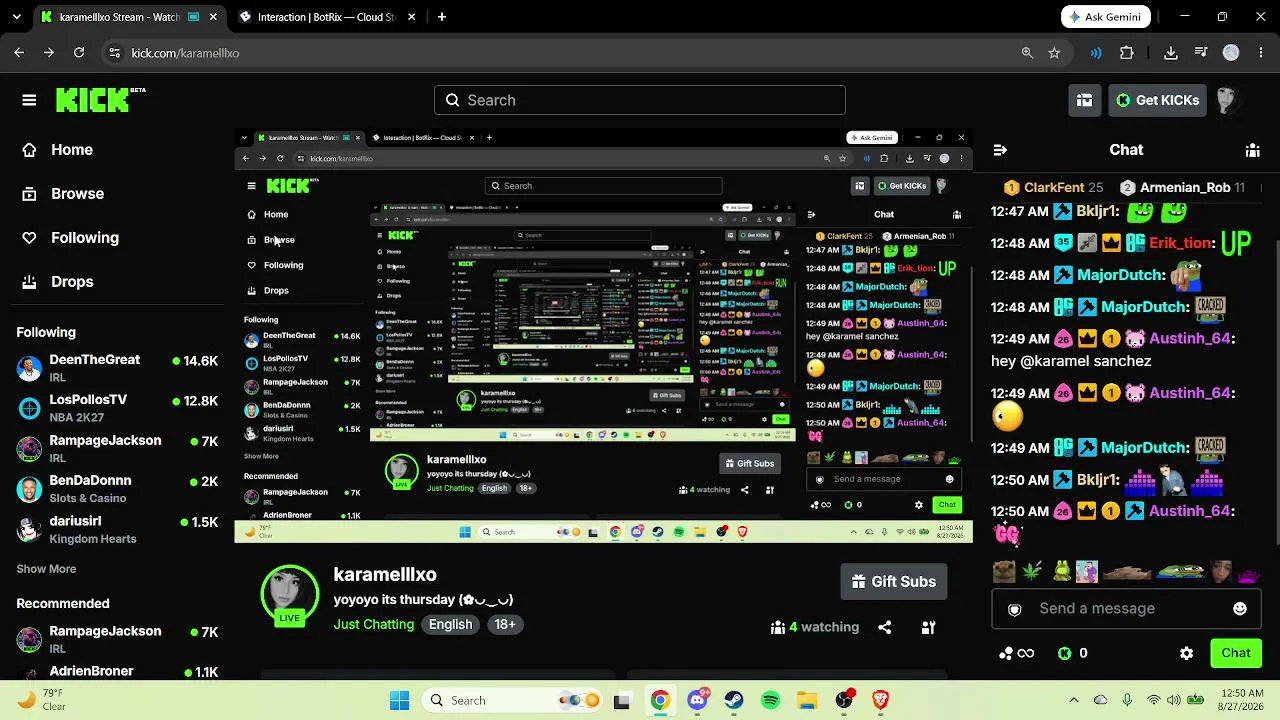
Task: Click the icon left of Get KICKs
Action: pyautogui.click(x=1085, y=100)
